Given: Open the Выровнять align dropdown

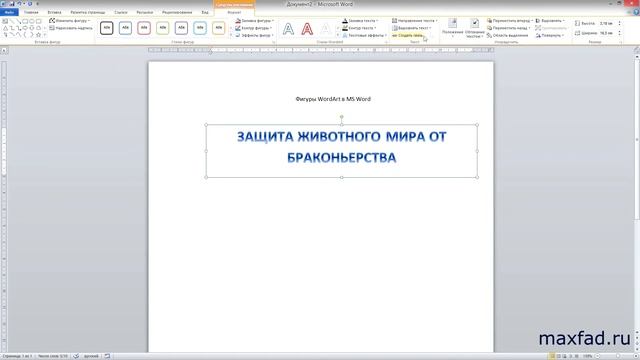Looking at the screenshot, I should pyautogui.click(x=550, y=20).
